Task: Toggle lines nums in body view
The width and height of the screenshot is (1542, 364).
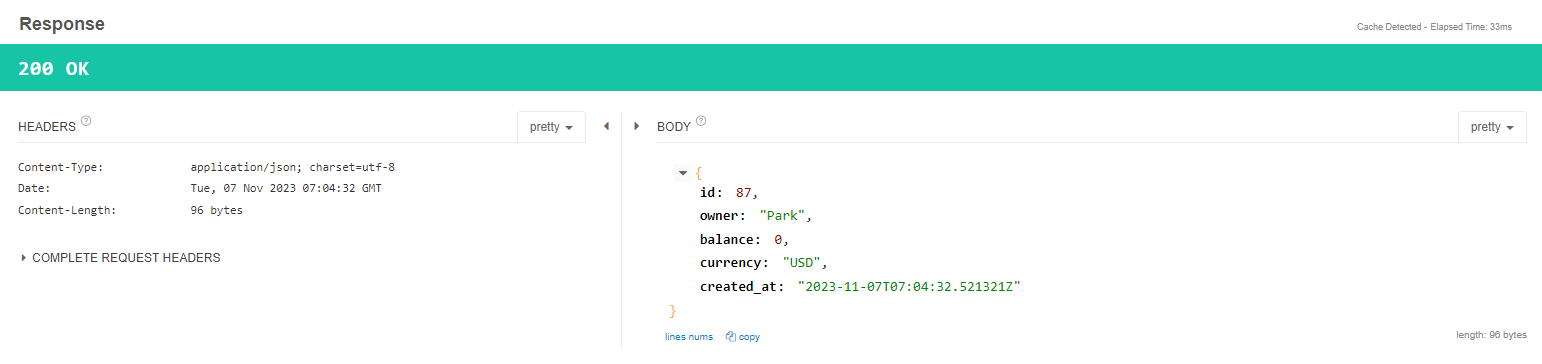Action: click(689, 337)
